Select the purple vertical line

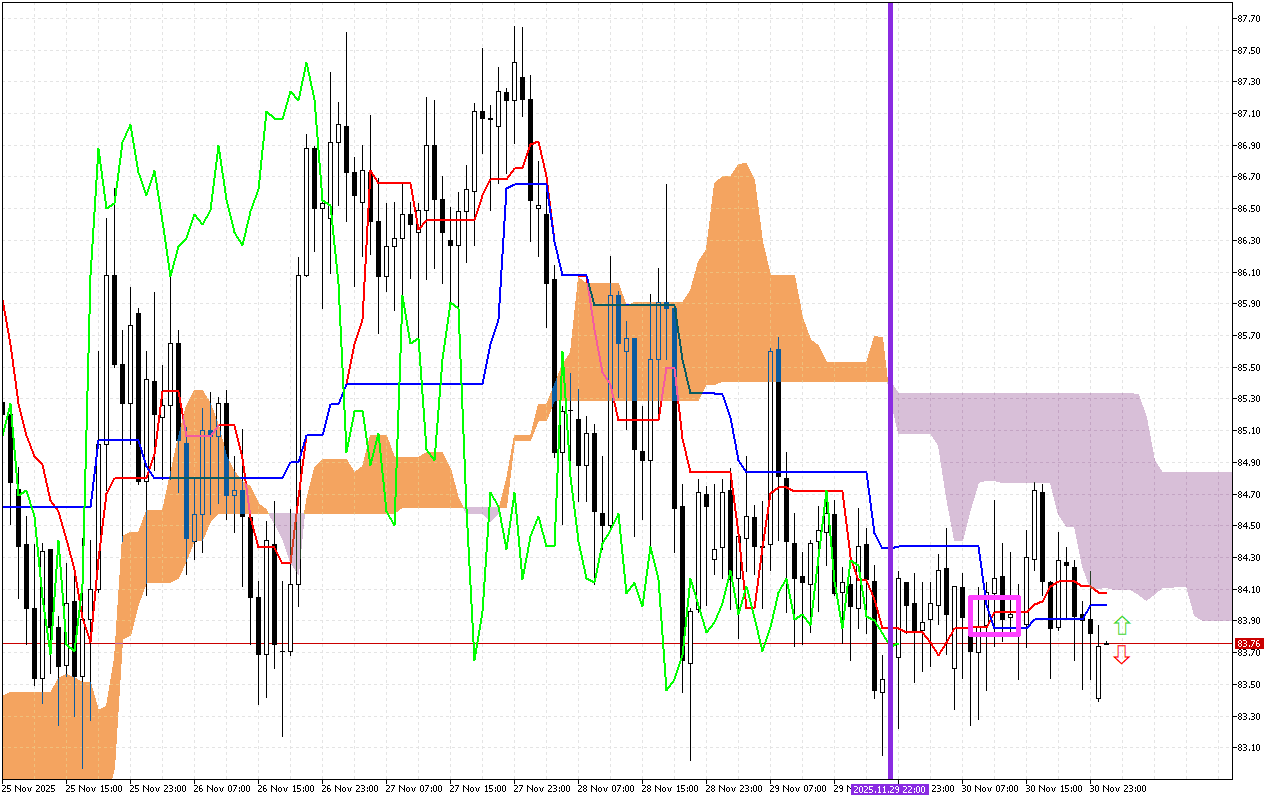click(890, 300)
